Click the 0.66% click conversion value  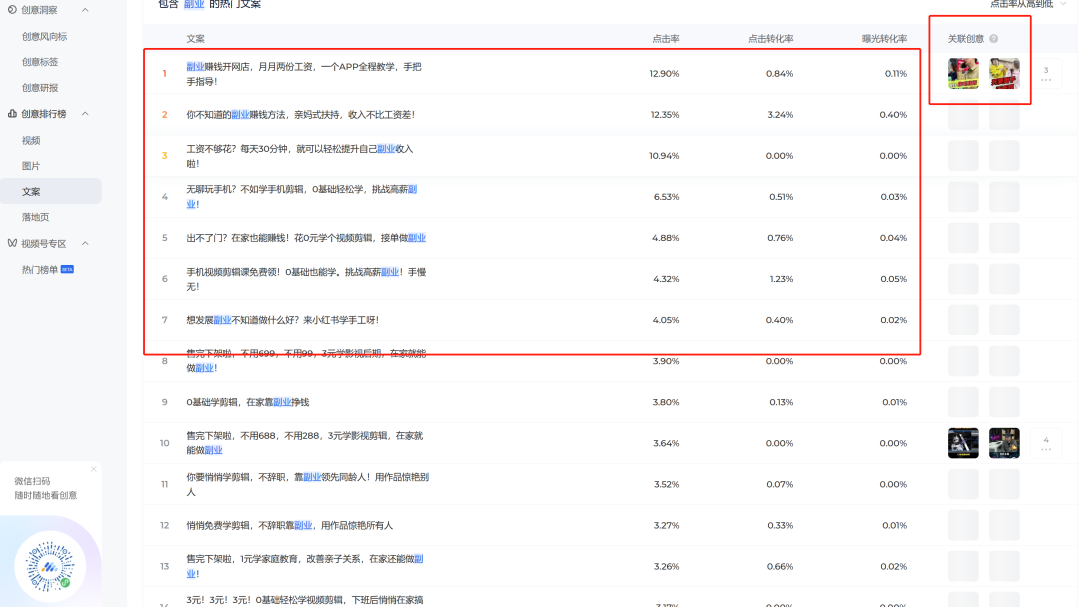(x=780, y=566)
